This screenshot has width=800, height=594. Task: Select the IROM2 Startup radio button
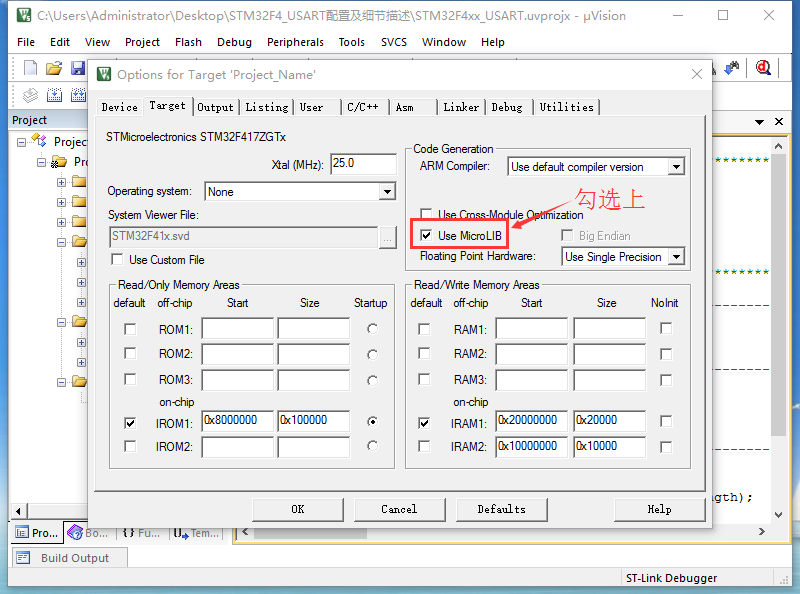click(372, 446)
